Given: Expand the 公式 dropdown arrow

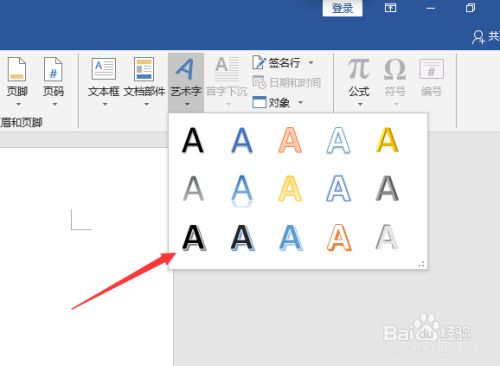Looking at the screenshot, I should pos(360,104).
